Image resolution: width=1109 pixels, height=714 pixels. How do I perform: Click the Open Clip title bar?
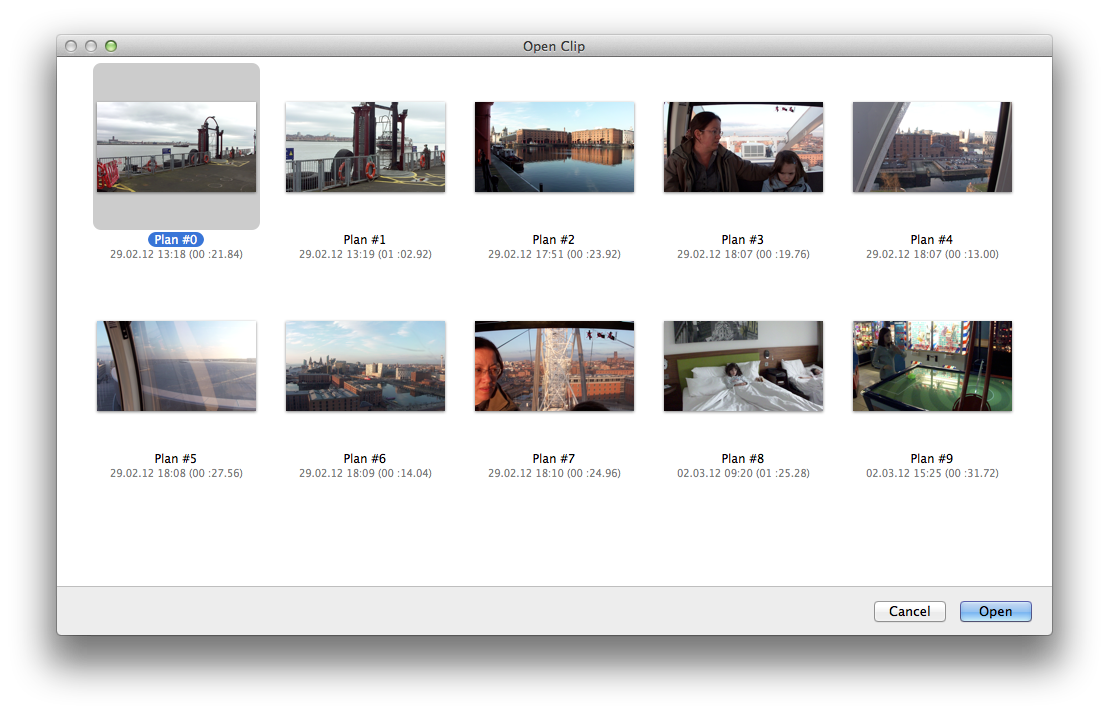tap(554, 46)
